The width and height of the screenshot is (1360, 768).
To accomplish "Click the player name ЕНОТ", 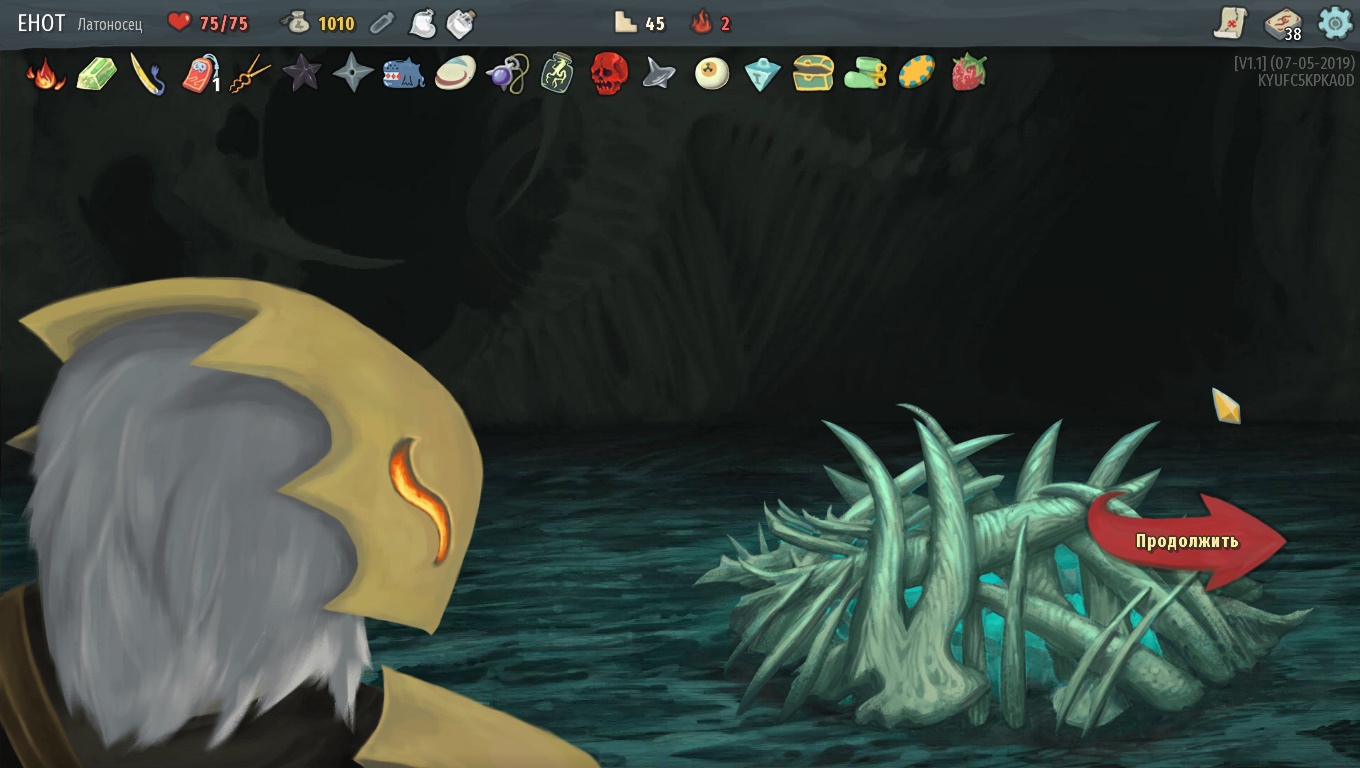I will pos(42,23).
